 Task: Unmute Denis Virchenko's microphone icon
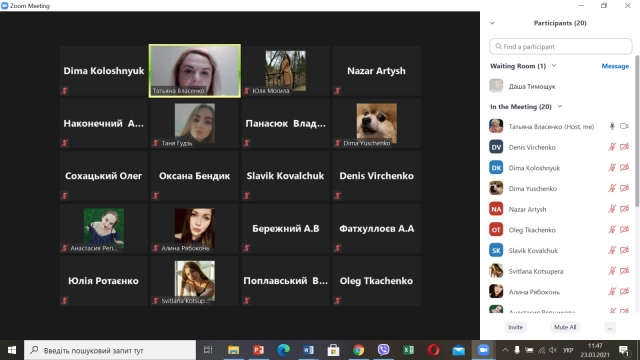(612, 147)
